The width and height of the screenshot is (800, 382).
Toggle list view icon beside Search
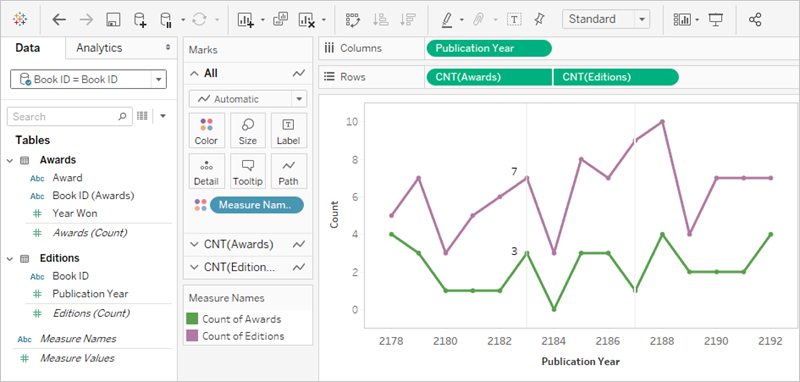pyautogui.click(x=142, y=116)
